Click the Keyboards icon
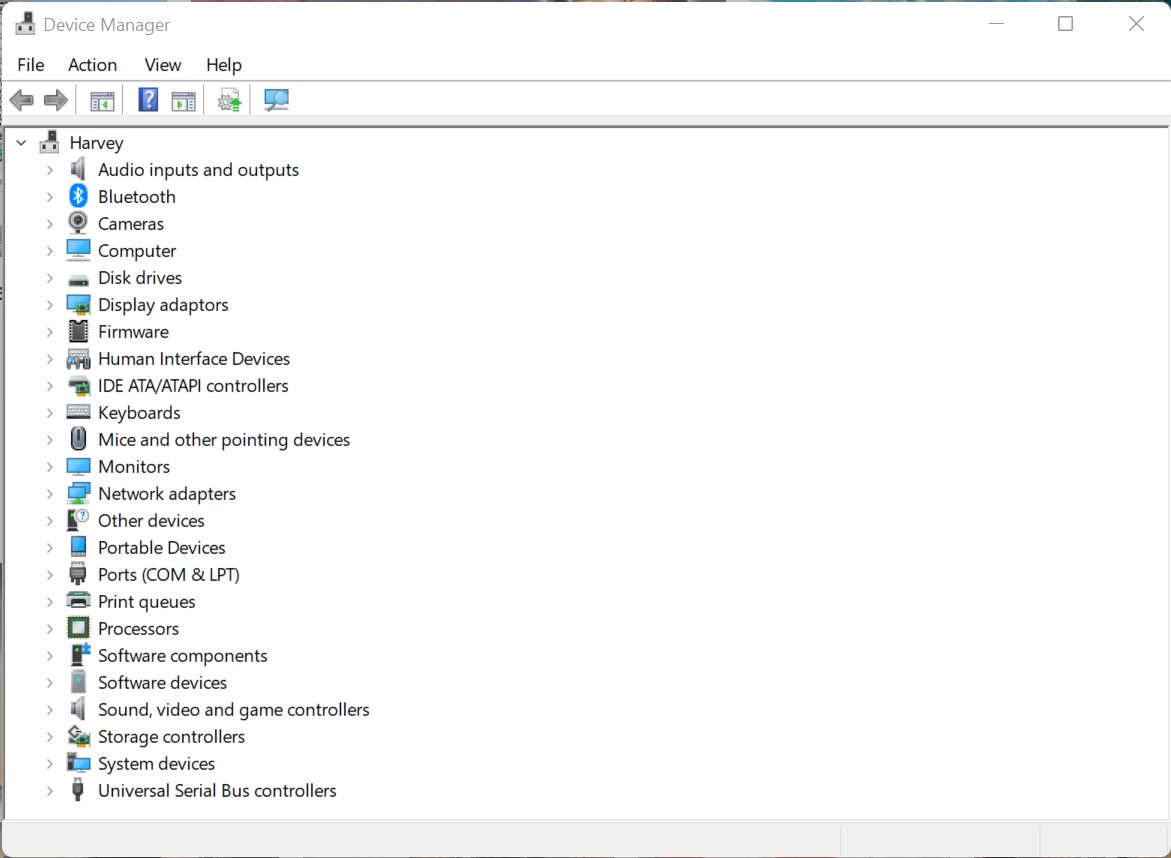This screenshot has width=1171, height=858. [78, 412]
